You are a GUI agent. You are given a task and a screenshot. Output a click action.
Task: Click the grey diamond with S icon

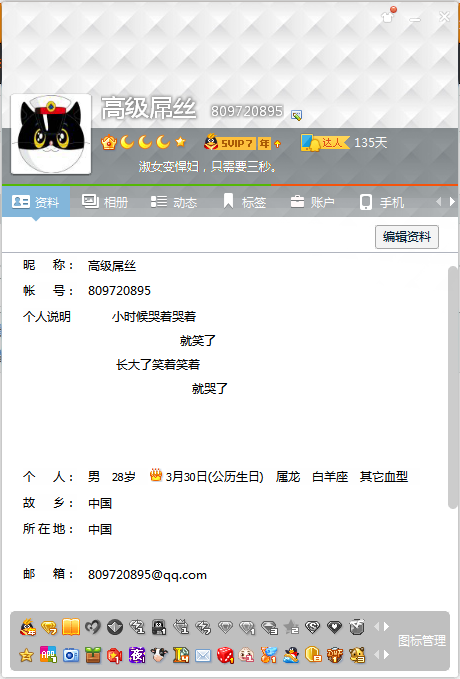coord(313,627)
